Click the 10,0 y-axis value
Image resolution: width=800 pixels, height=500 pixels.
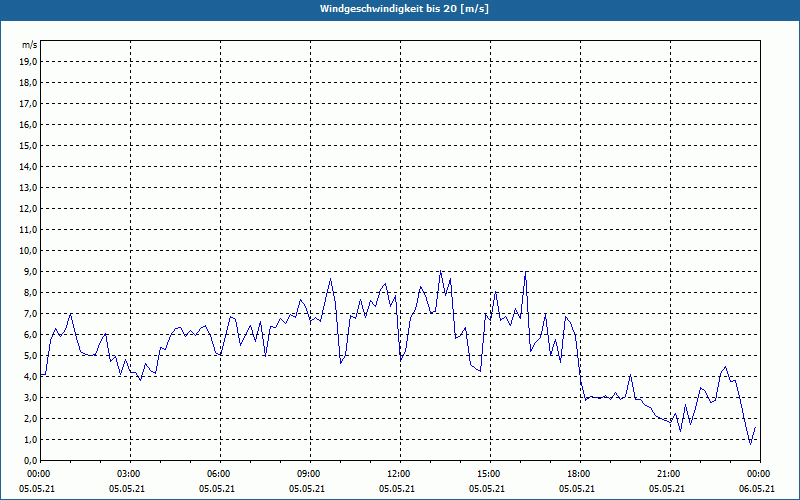28,251
